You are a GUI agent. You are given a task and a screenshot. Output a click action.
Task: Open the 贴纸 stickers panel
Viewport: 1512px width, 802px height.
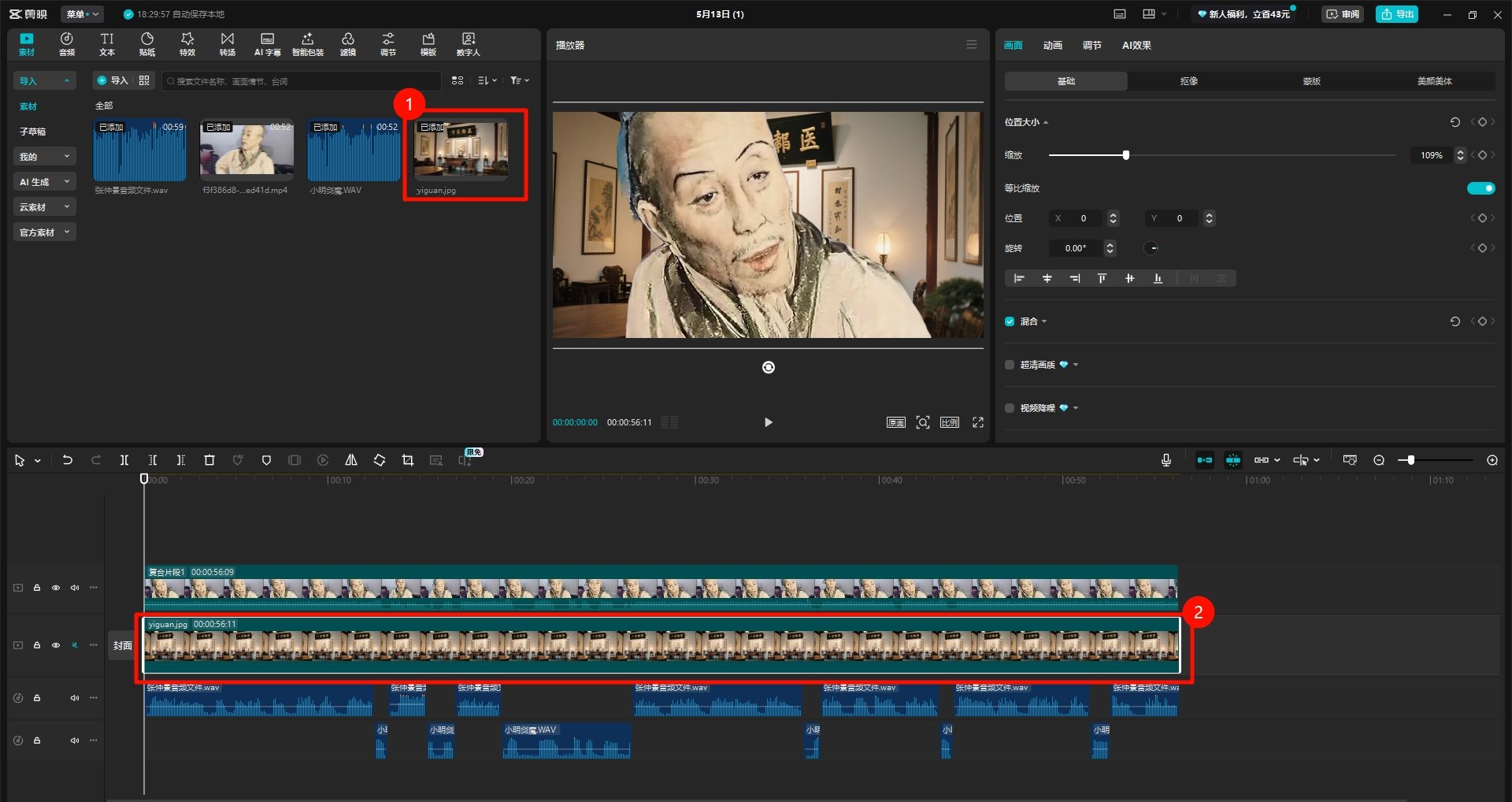[147, 44]
